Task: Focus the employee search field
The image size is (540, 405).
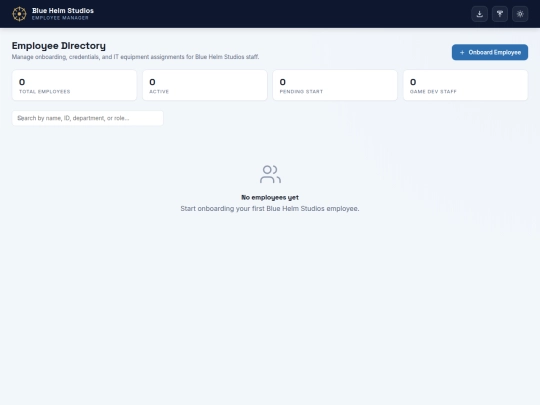Action: (87, 118)
